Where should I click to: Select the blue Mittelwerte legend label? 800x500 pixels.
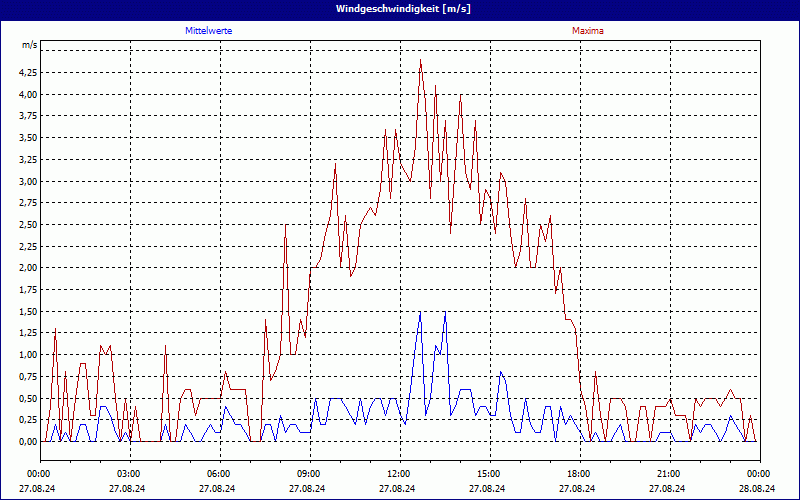pos(209,31)
